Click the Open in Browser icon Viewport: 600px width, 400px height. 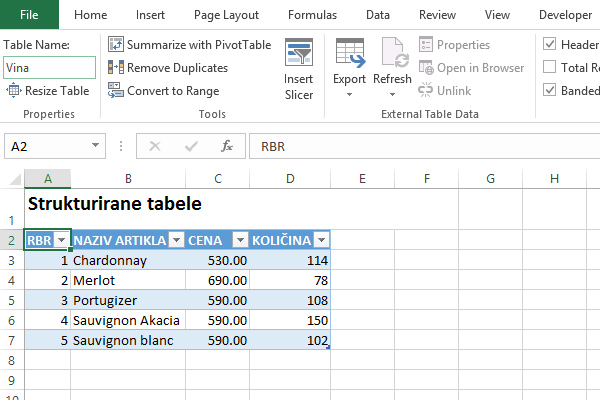click(x=426, y=68)
